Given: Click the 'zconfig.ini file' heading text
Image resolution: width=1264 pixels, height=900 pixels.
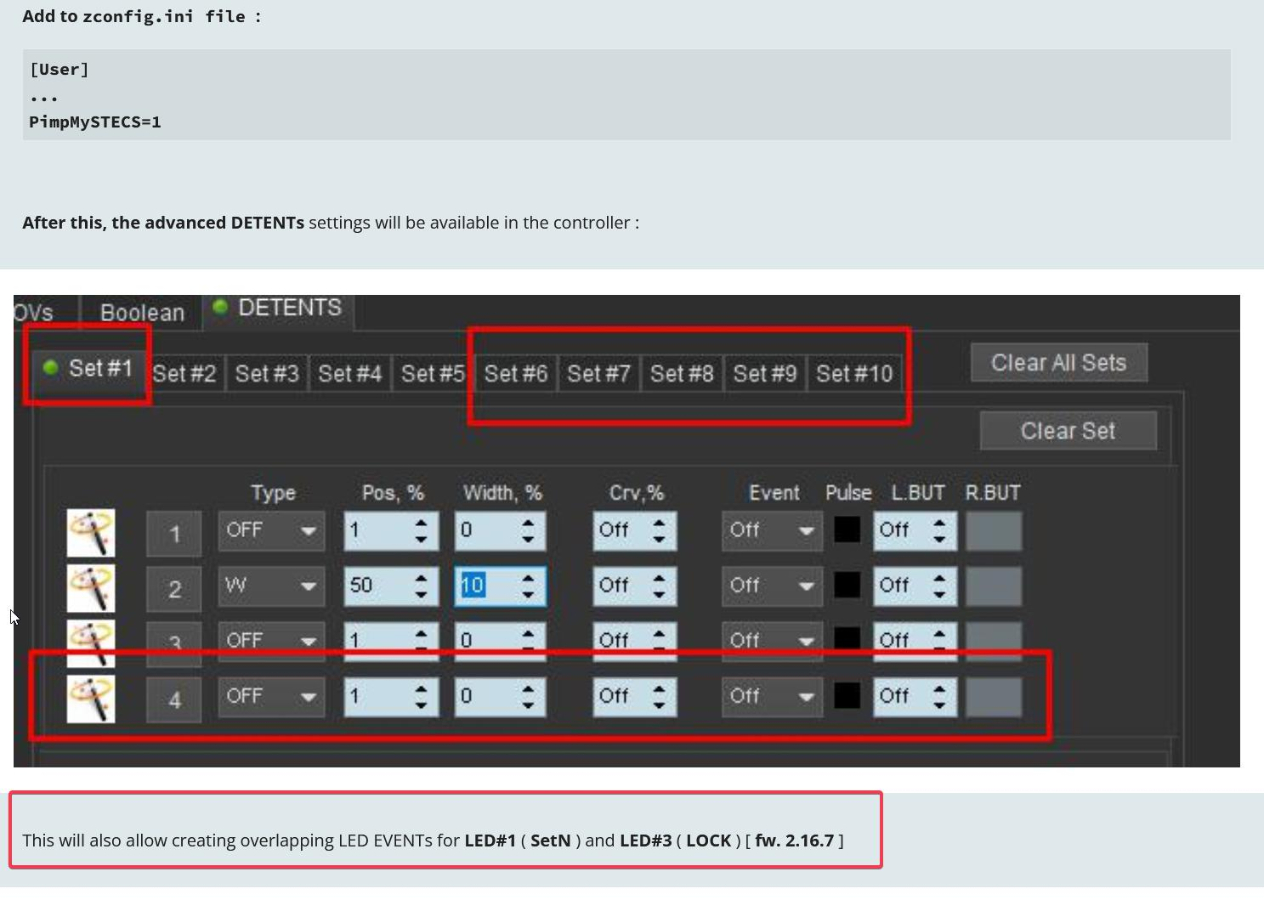Looking at the screenshot, I should pos(164,16).
